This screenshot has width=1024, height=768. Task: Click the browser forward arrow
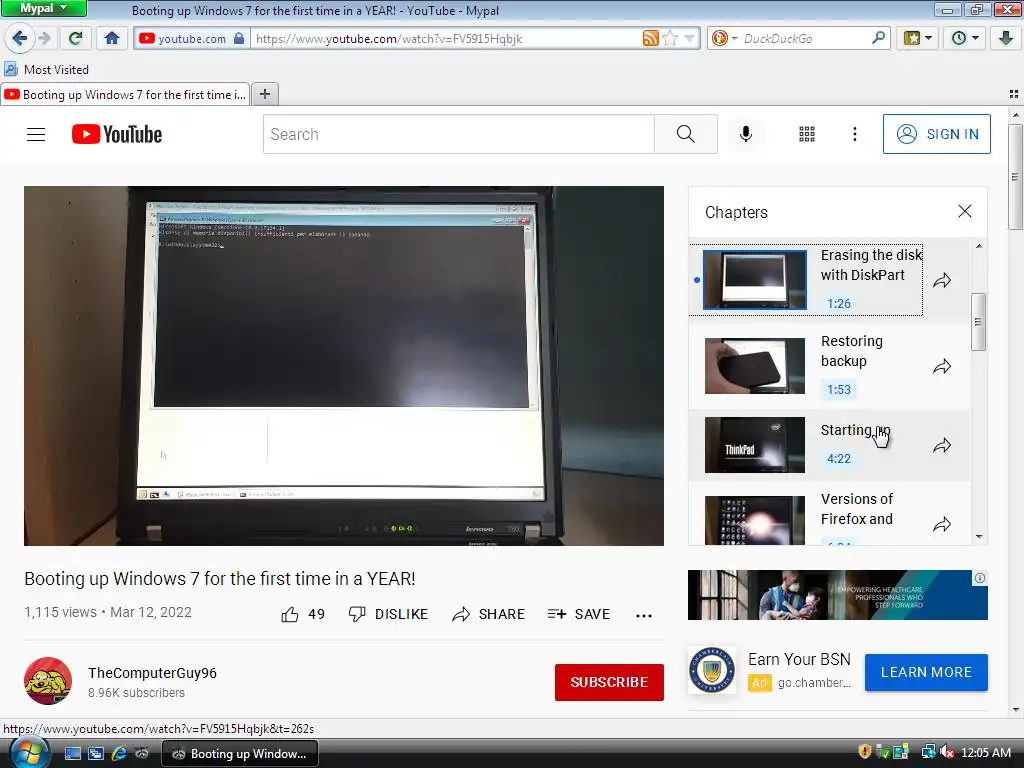(45, 39)
